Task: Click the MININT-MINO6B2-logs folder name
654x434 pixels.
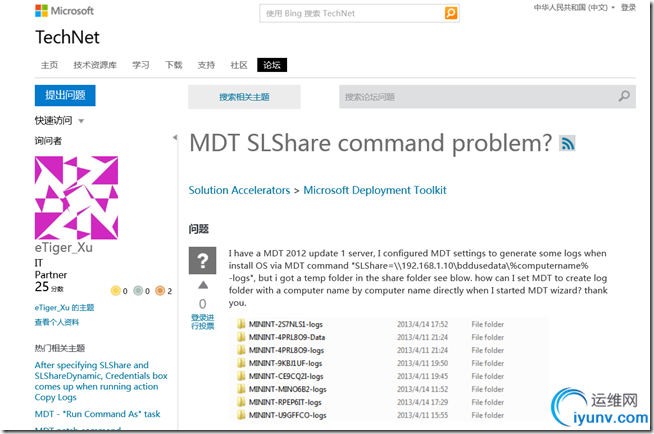Action: [x=287, y=389]
